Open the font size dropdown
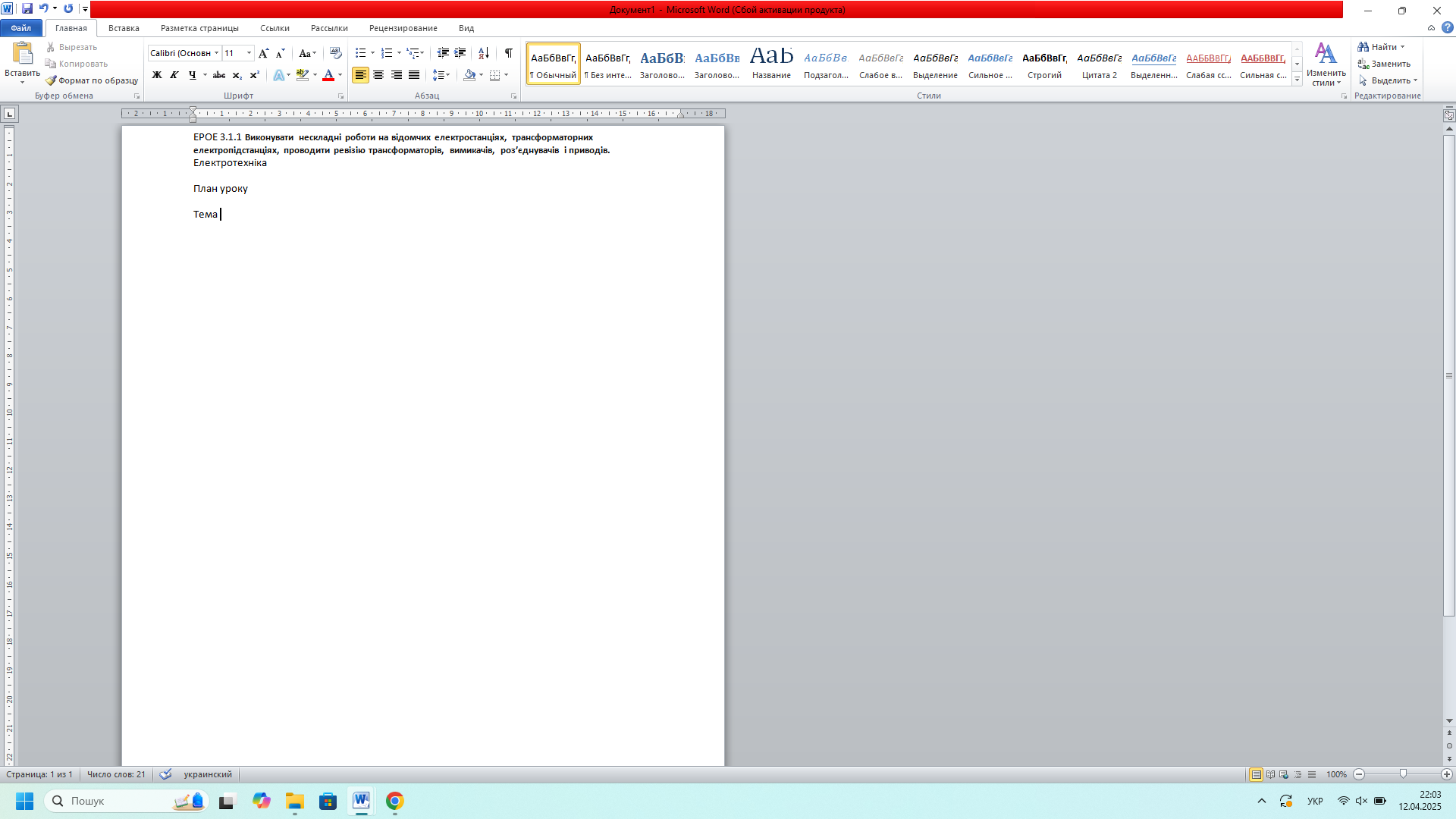Screen dimensions: 1456x819 tap(249, 53)
